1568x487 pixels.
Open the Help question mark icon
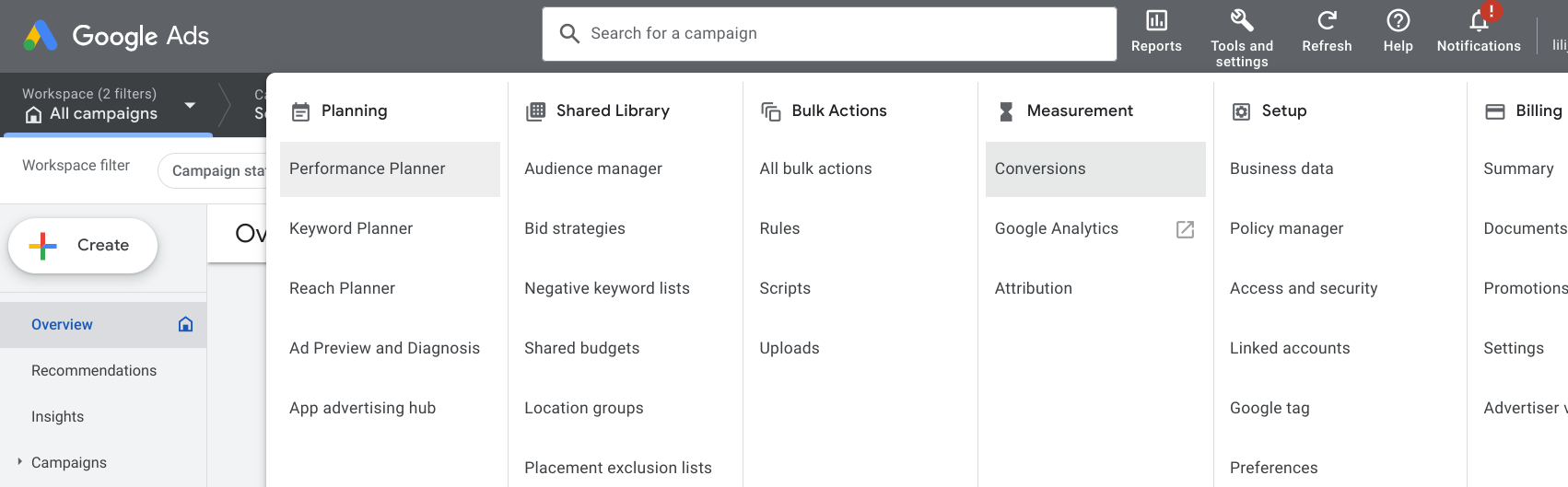click(1398, 21)
